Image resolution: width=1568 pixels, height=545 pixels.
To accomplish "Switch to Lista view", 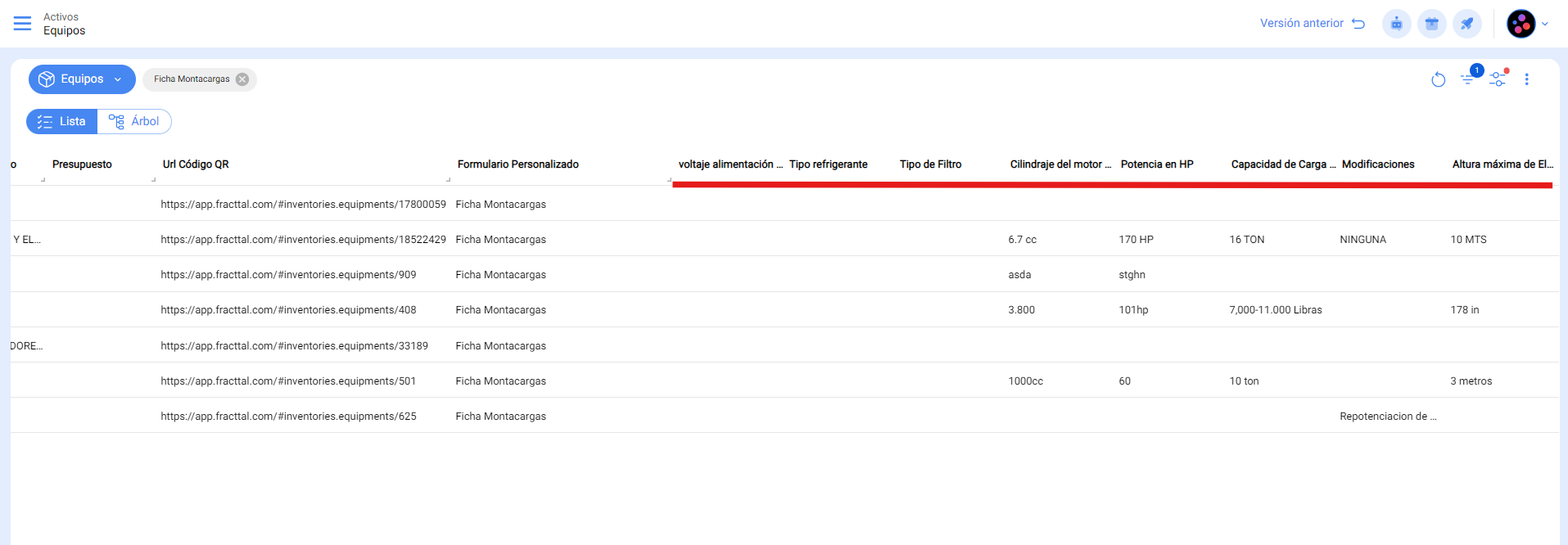I will coord(62,121).
